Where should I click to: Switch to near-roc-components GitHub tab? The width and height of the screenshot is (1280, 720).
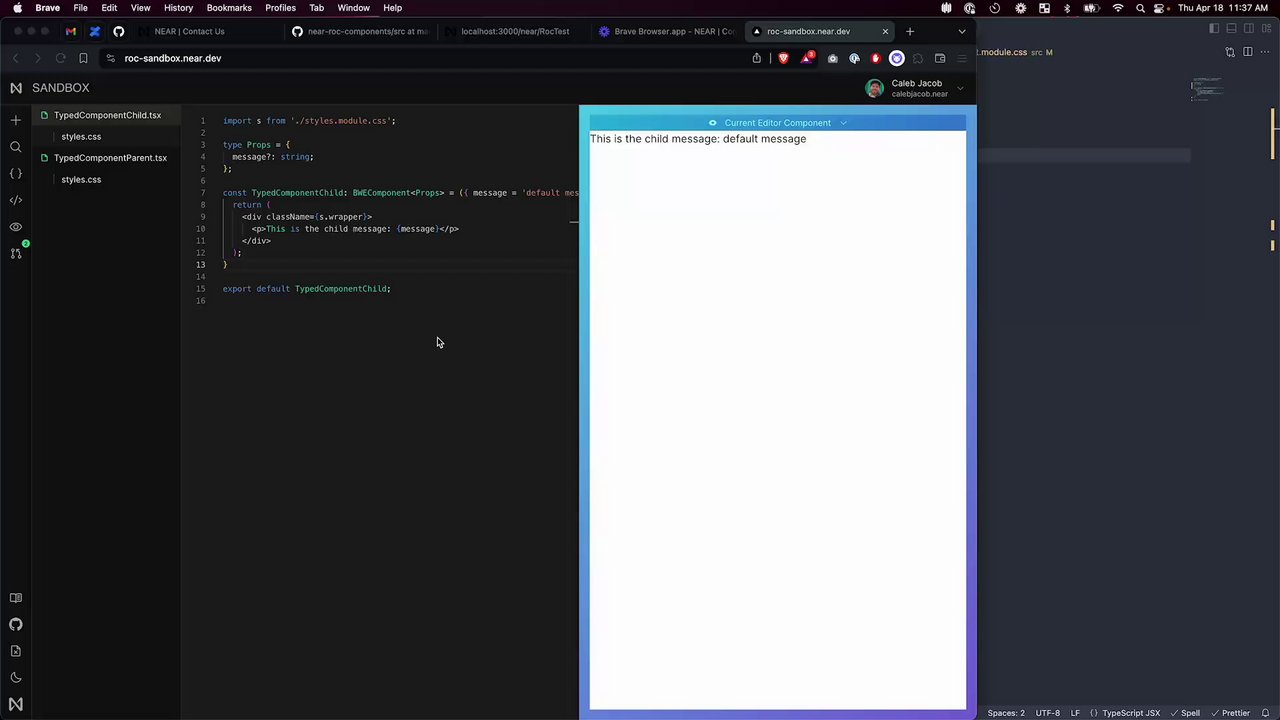360,31
